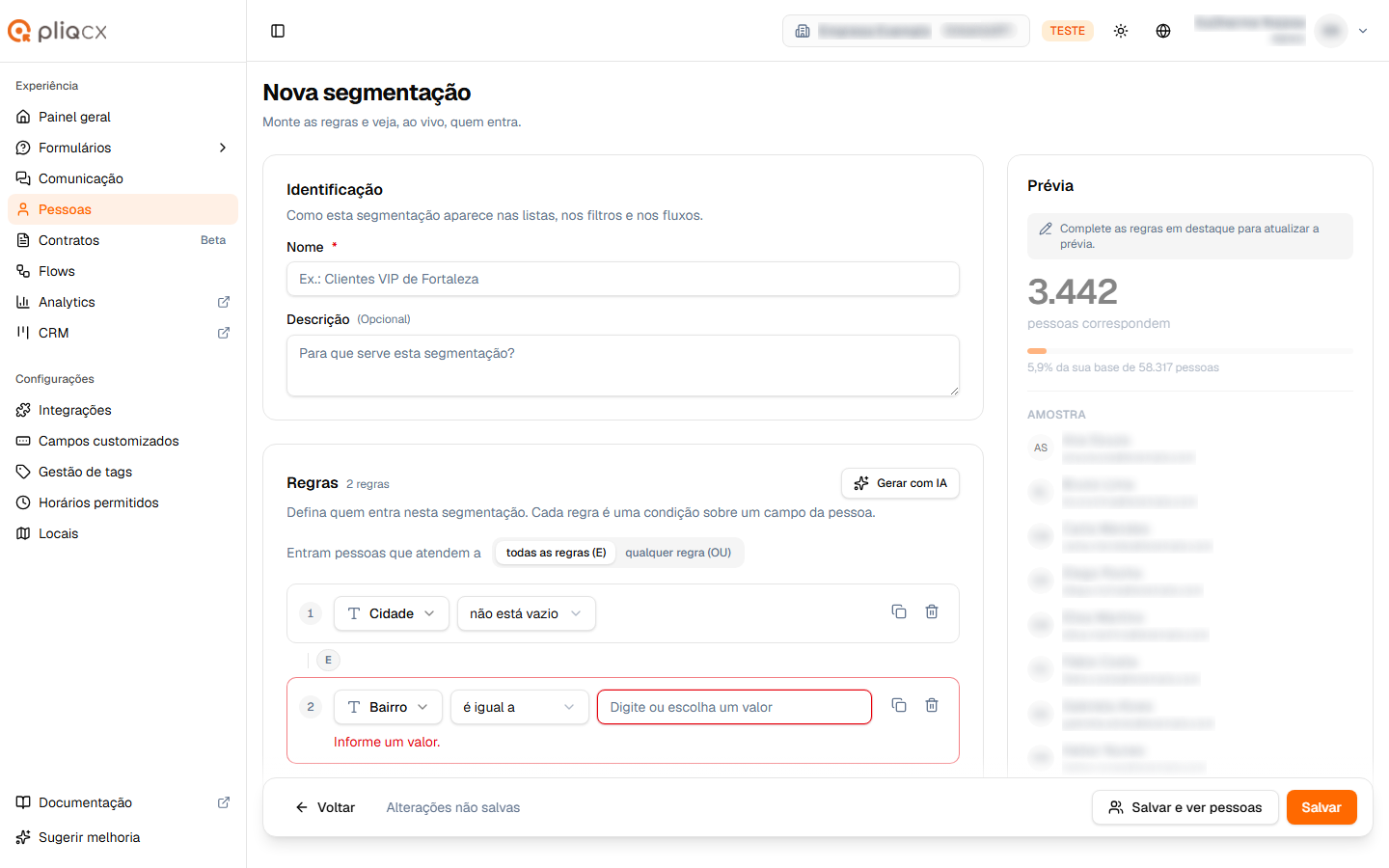
Task: Click the Gerar com IA button
Action: pos(900,483)
